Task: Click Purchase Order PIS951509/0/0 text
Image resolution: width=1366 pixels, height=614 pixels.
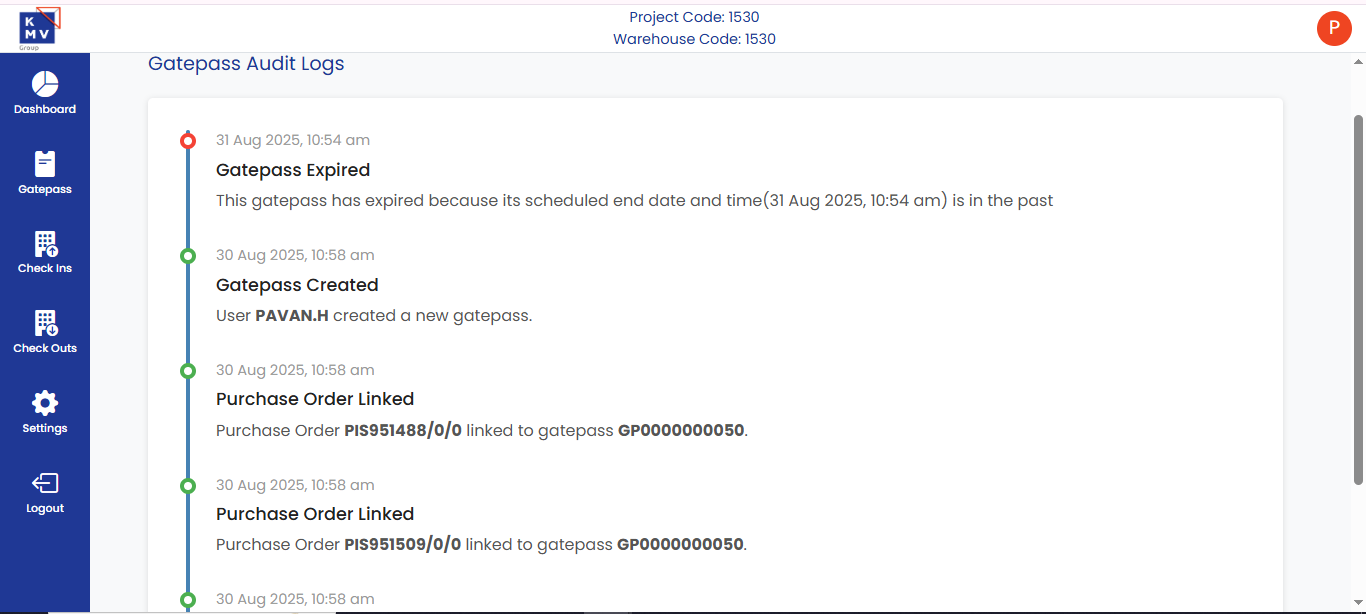Action: click(403, 545)
